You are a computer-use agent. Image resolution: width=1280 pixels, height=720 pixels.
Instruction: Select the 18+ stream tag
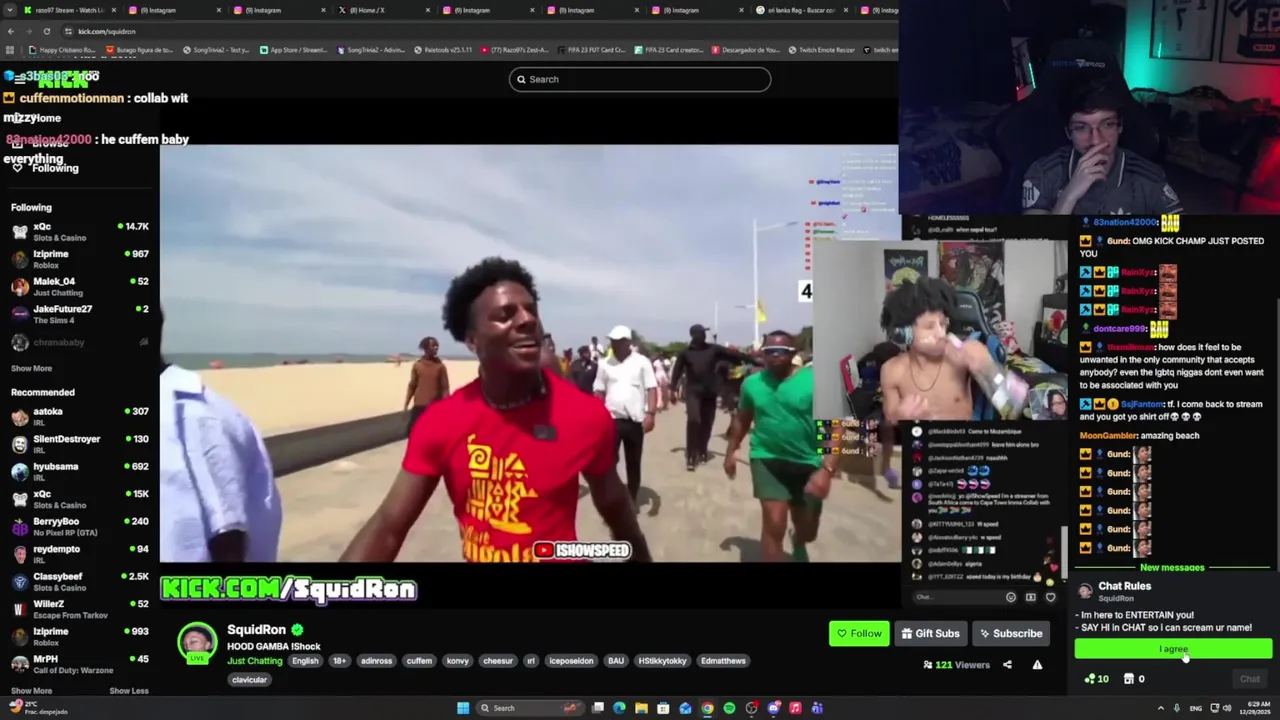[339, 661]
